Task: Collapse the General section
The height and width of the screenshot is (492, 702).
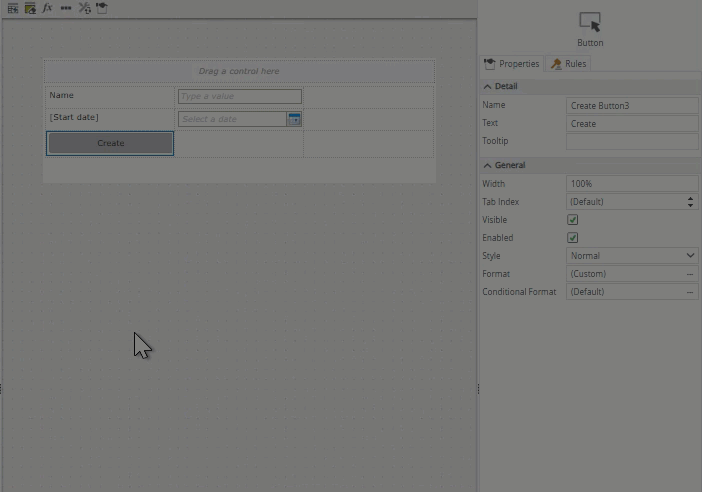Action: 488,165
